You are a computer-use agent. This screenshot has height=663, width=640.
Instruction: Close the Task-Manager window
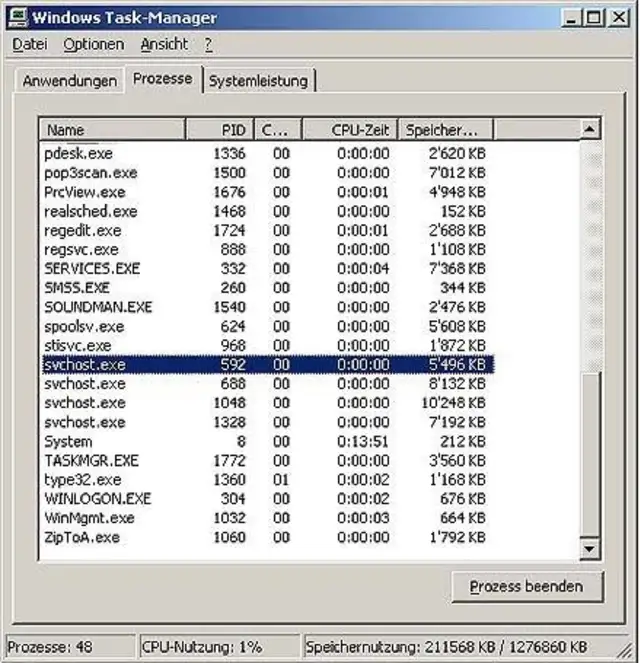coord(619,18)
